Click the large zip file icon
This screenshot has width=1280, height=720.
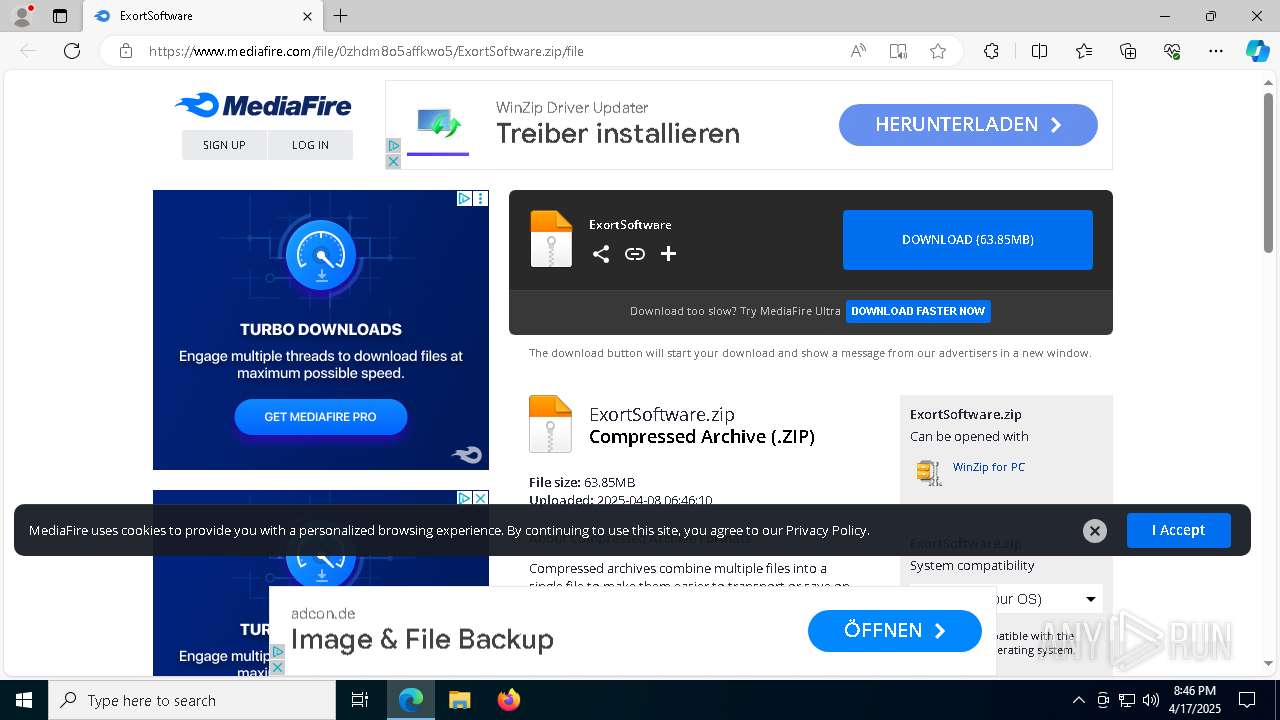tap(550, 424)
